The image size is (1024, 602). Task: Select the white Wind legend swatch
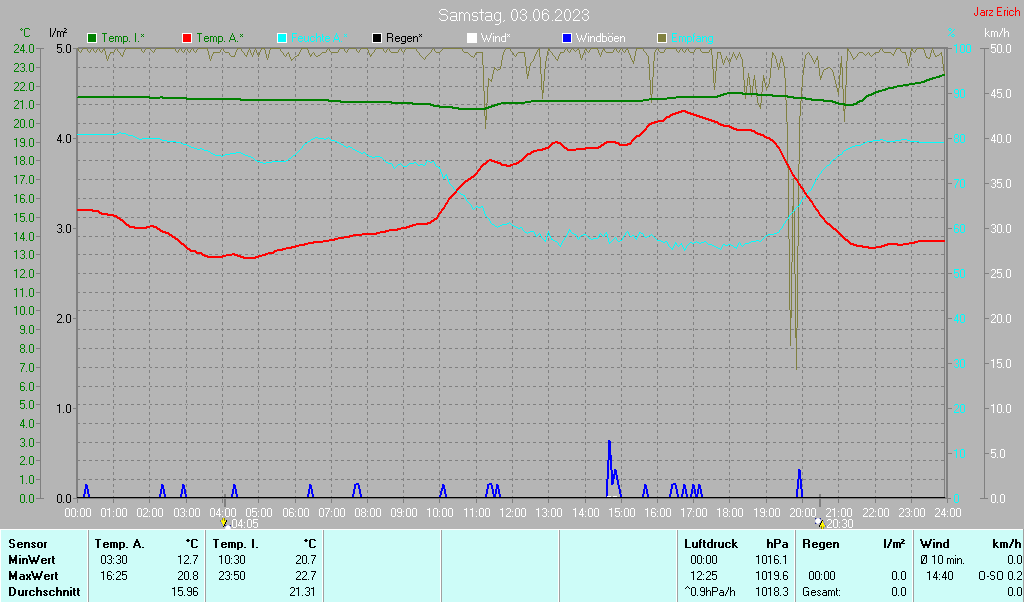[x=472, y=38]
